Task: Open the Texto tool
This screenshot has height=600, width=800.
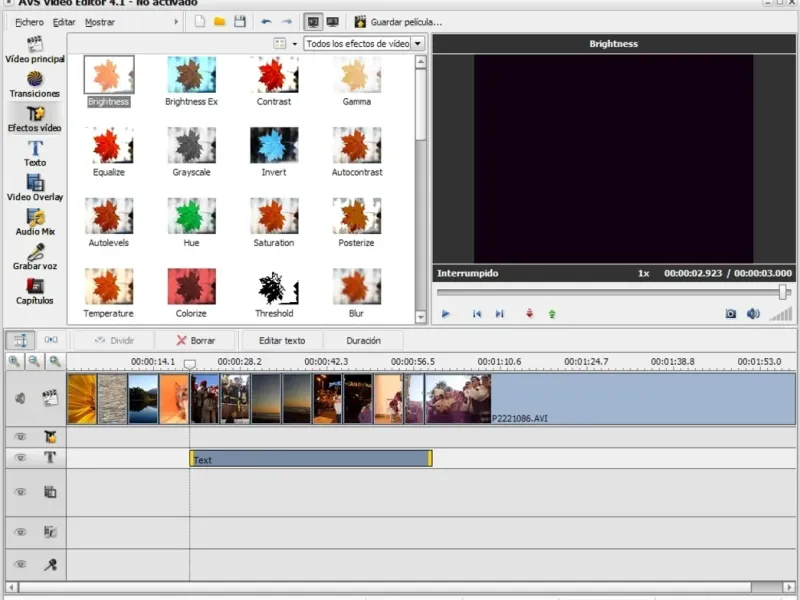Action: (35, 153)
